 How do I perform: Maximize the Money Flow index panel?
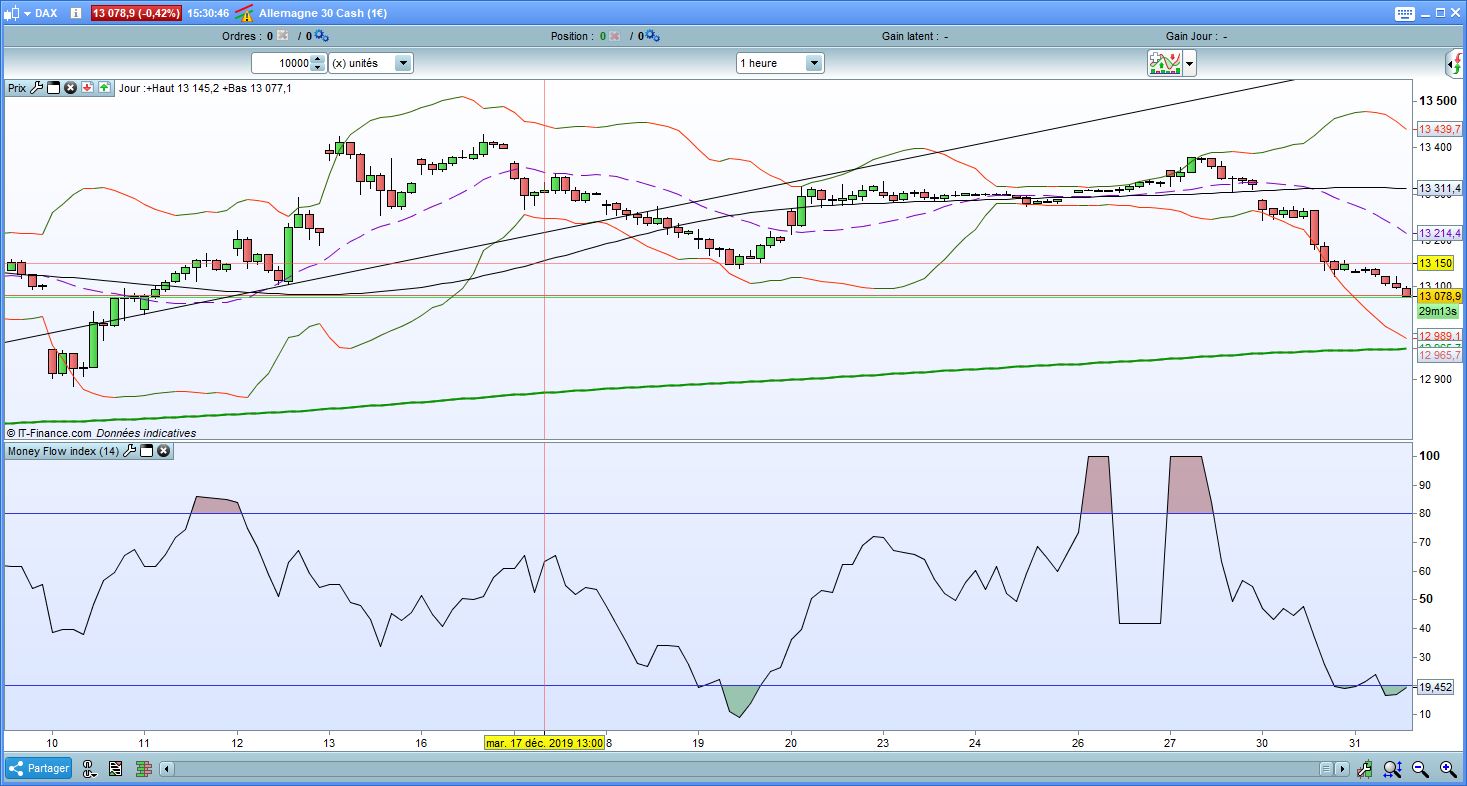click(146, 451)
